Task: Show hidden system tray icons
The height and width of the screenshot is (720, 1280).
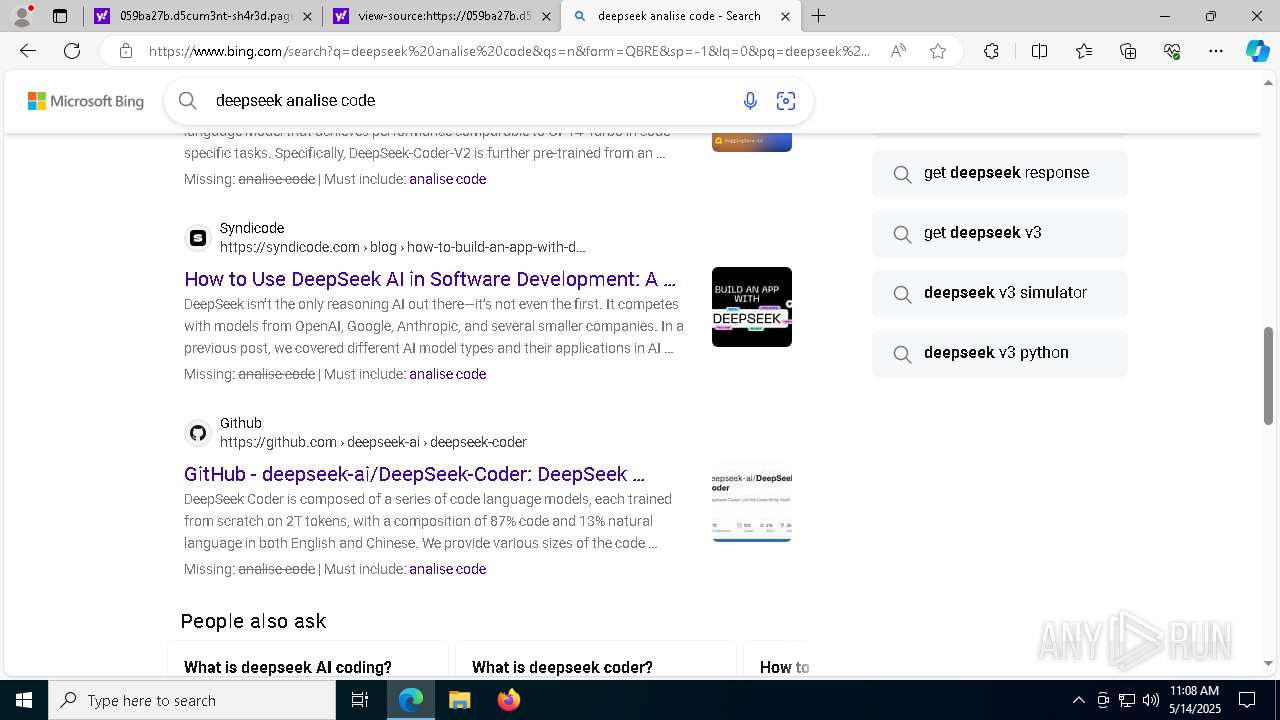Action: [x=1078, y=700]
